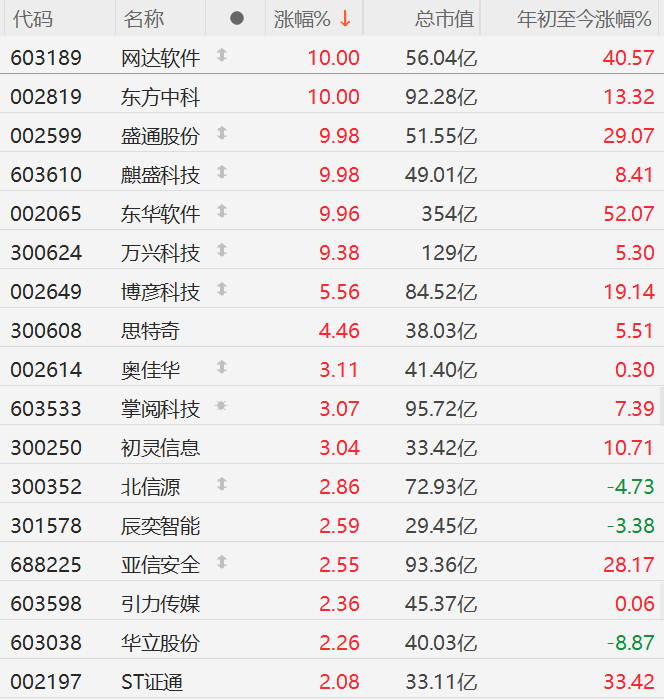Open stock 北信源
664x700 pixels.
150,487
